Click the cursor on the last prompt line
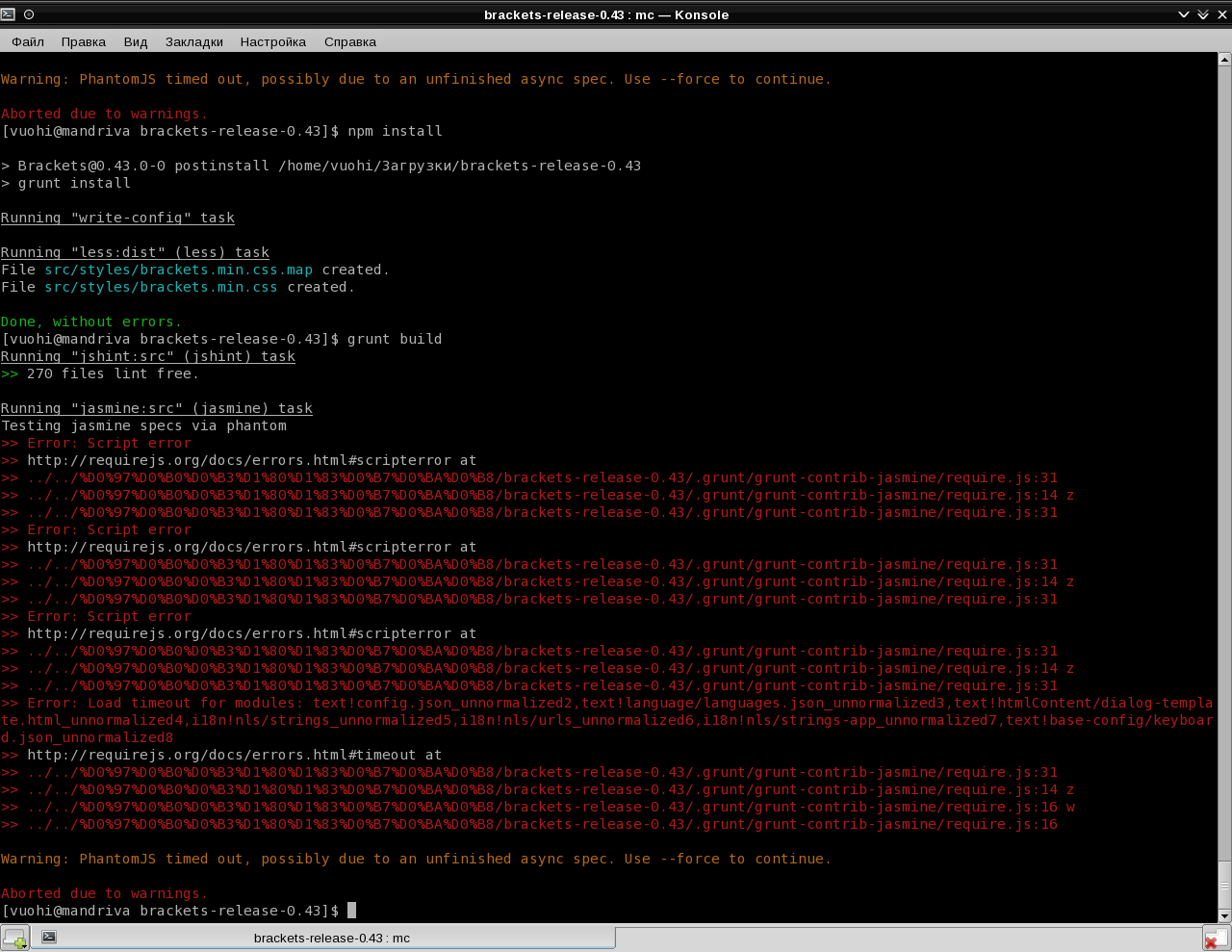1232x952 pixels. tap(352, 911)
